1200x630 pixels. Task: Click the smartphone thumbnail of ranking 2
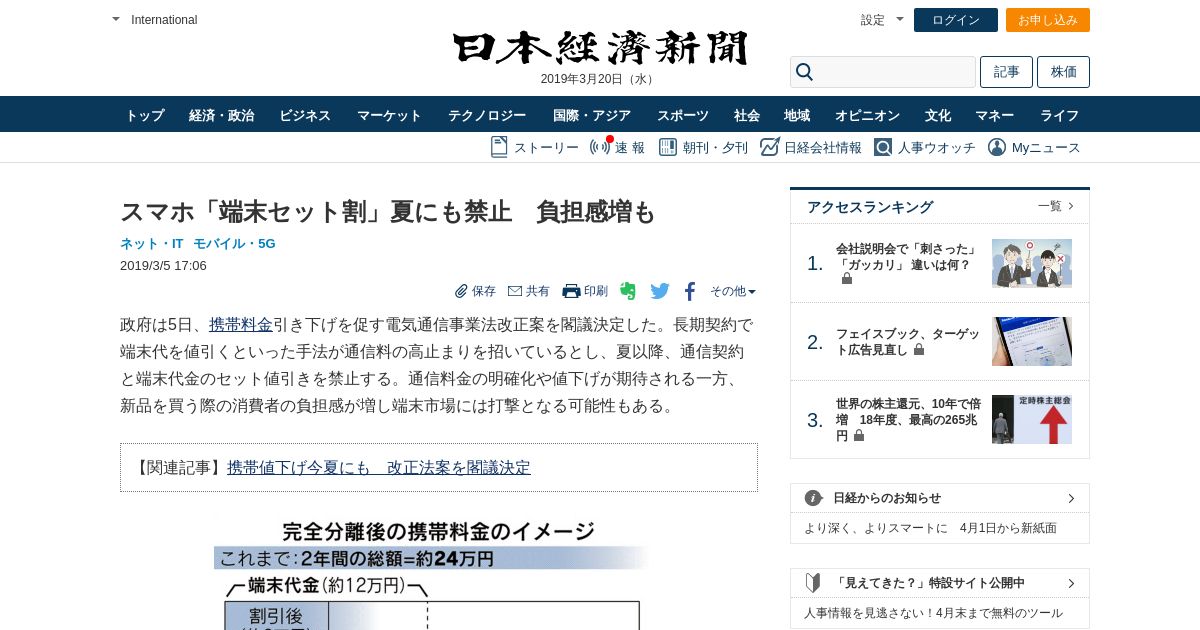pyautogui.click(x=1032, y=341)
